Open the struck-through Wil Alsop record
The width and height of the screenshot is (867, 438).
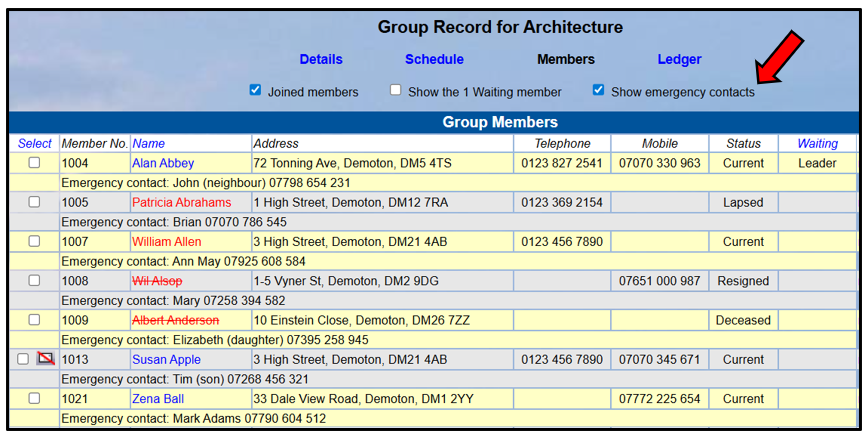[x=157, y=281]
